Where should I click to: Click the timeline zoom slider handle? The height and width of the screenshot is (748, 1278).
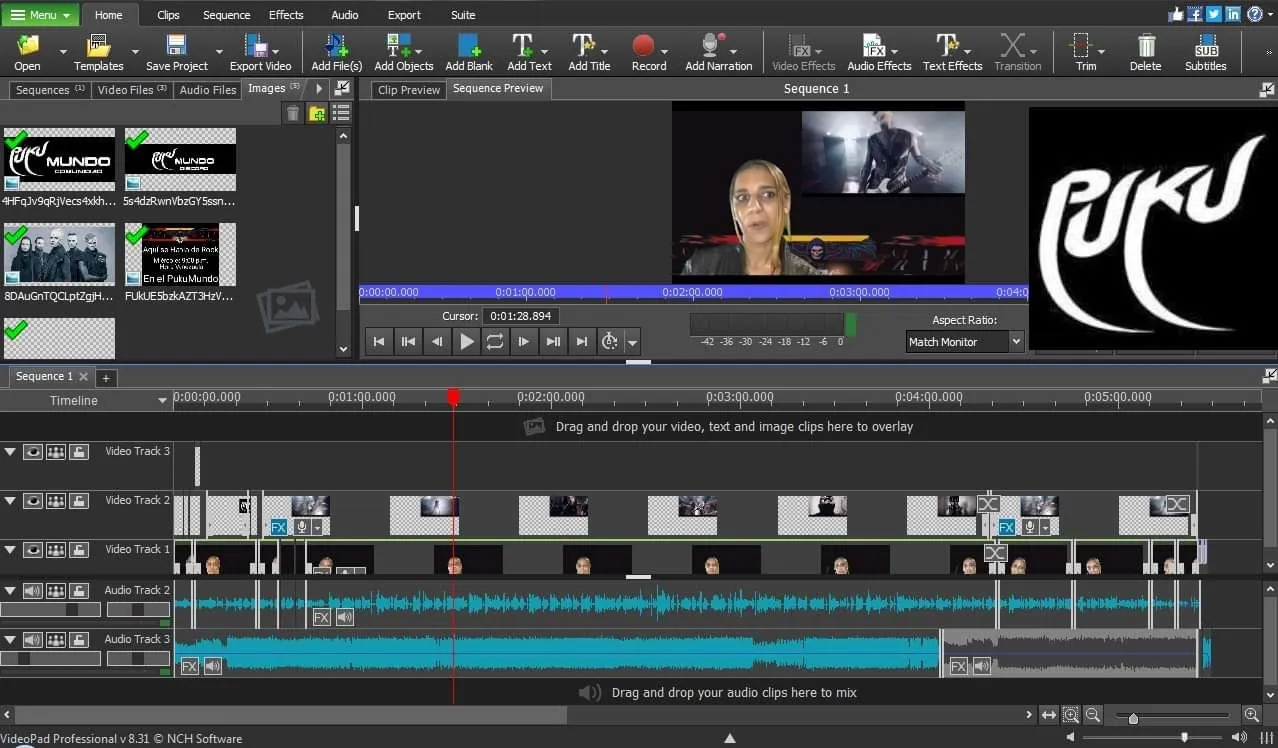coord(1132,718)
